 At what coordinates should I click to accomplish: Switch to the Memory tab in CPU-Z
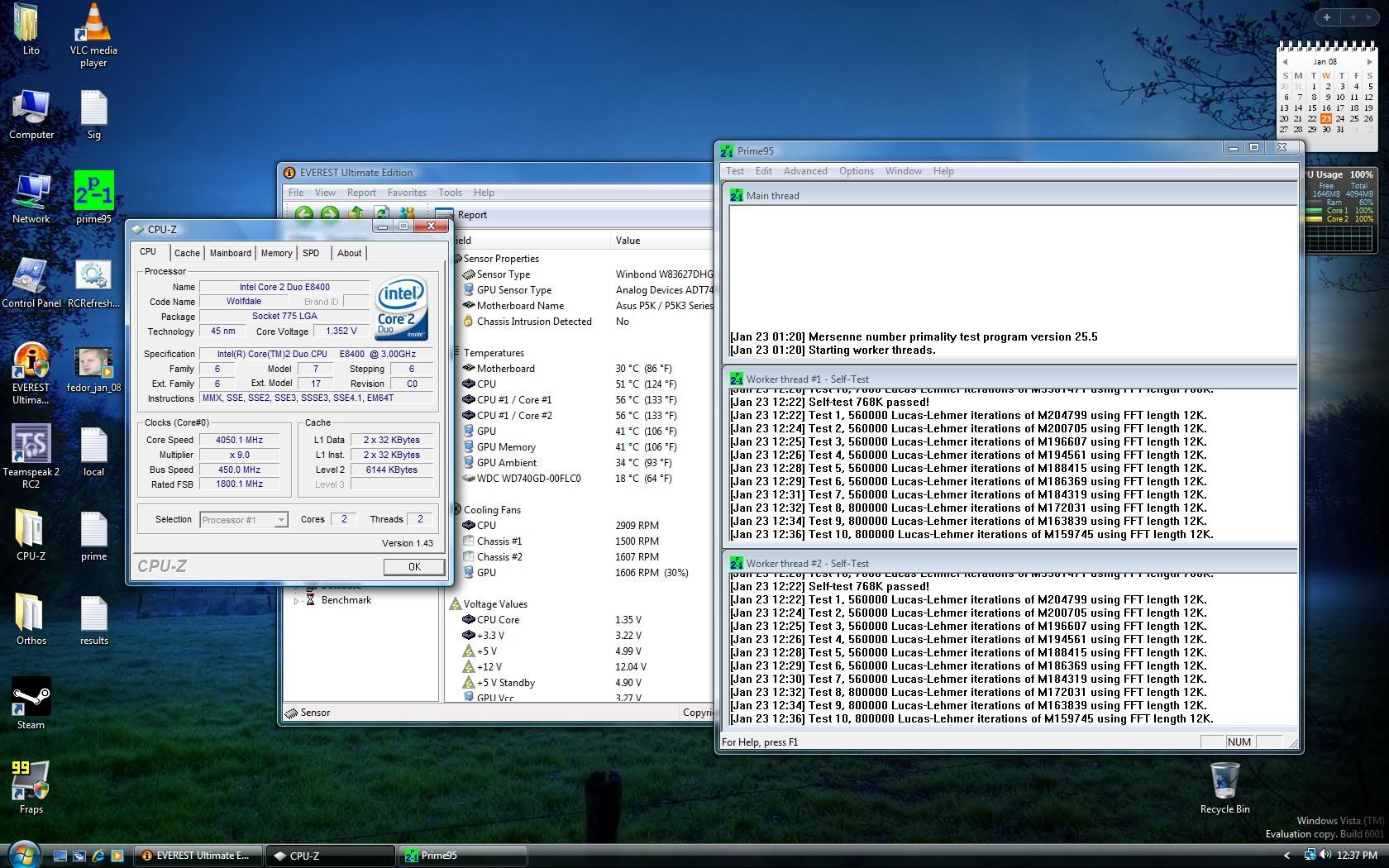click(277, 253)
